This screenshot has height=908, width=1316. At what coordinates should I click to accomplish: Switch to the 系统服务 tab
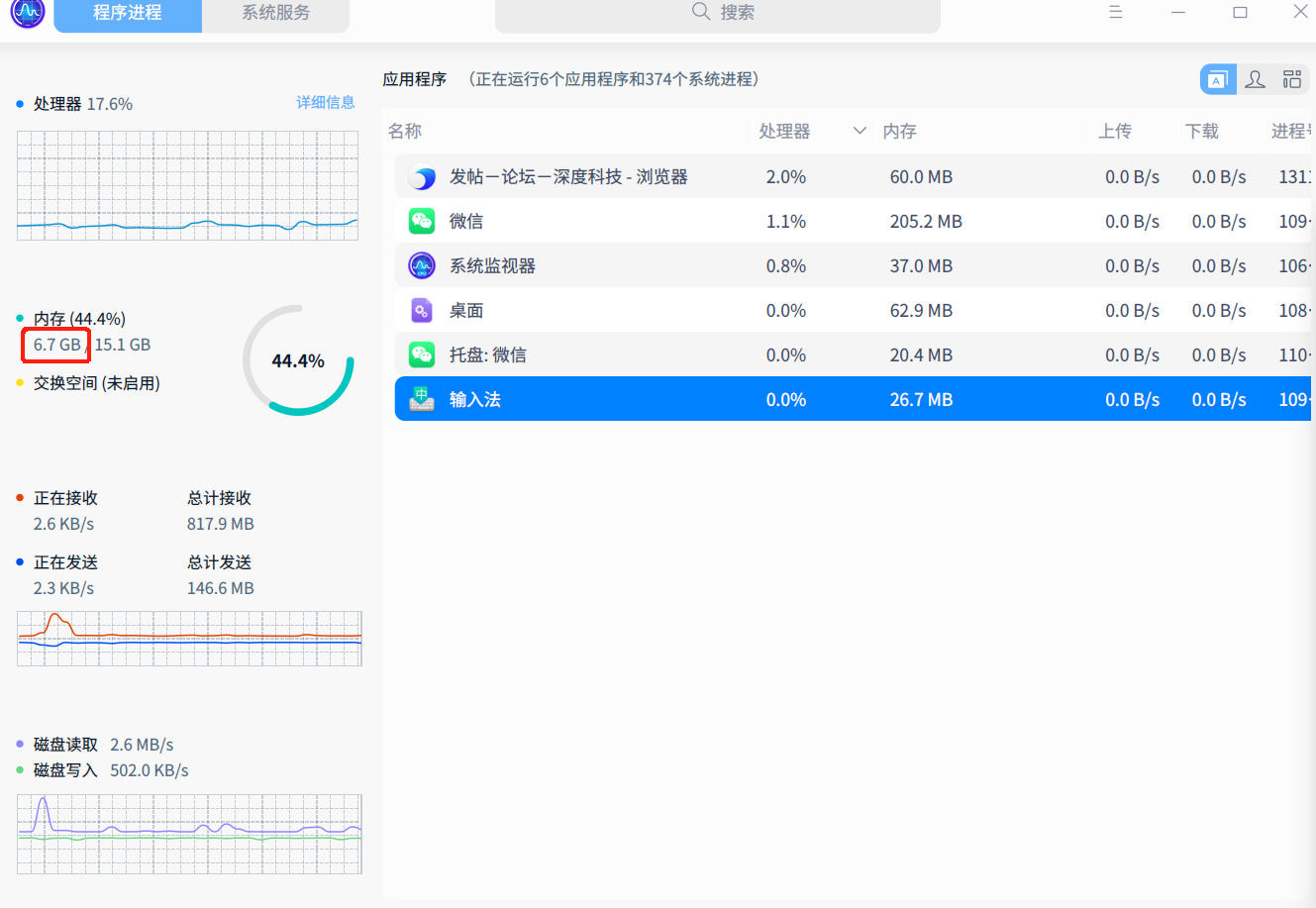pos(276,14)
